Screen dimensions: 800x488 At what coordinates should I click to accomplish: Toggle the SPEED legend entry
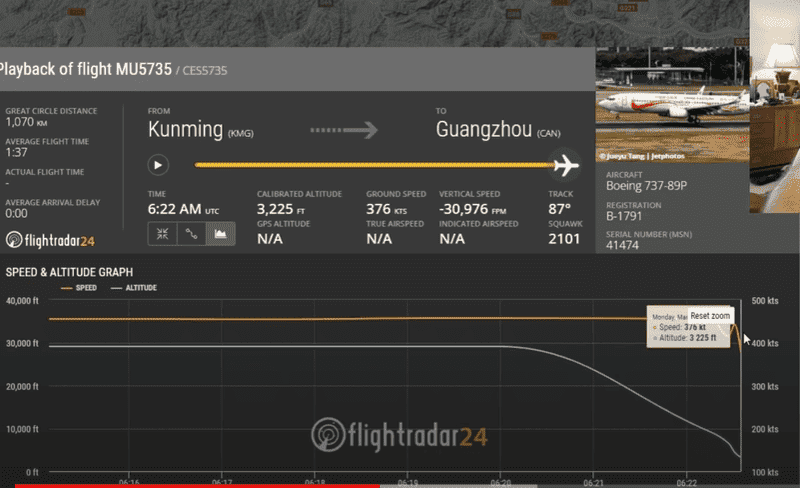tap(79, 288)
